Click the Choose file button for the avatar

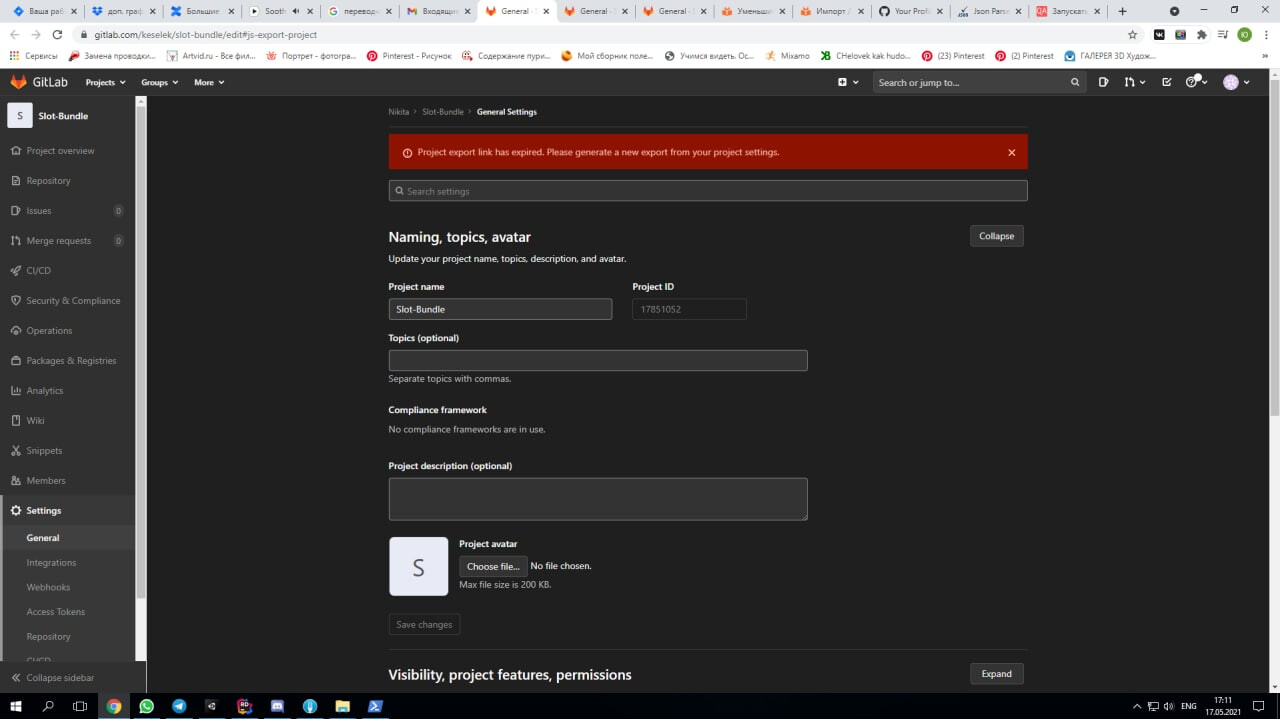tap(493, 566)
